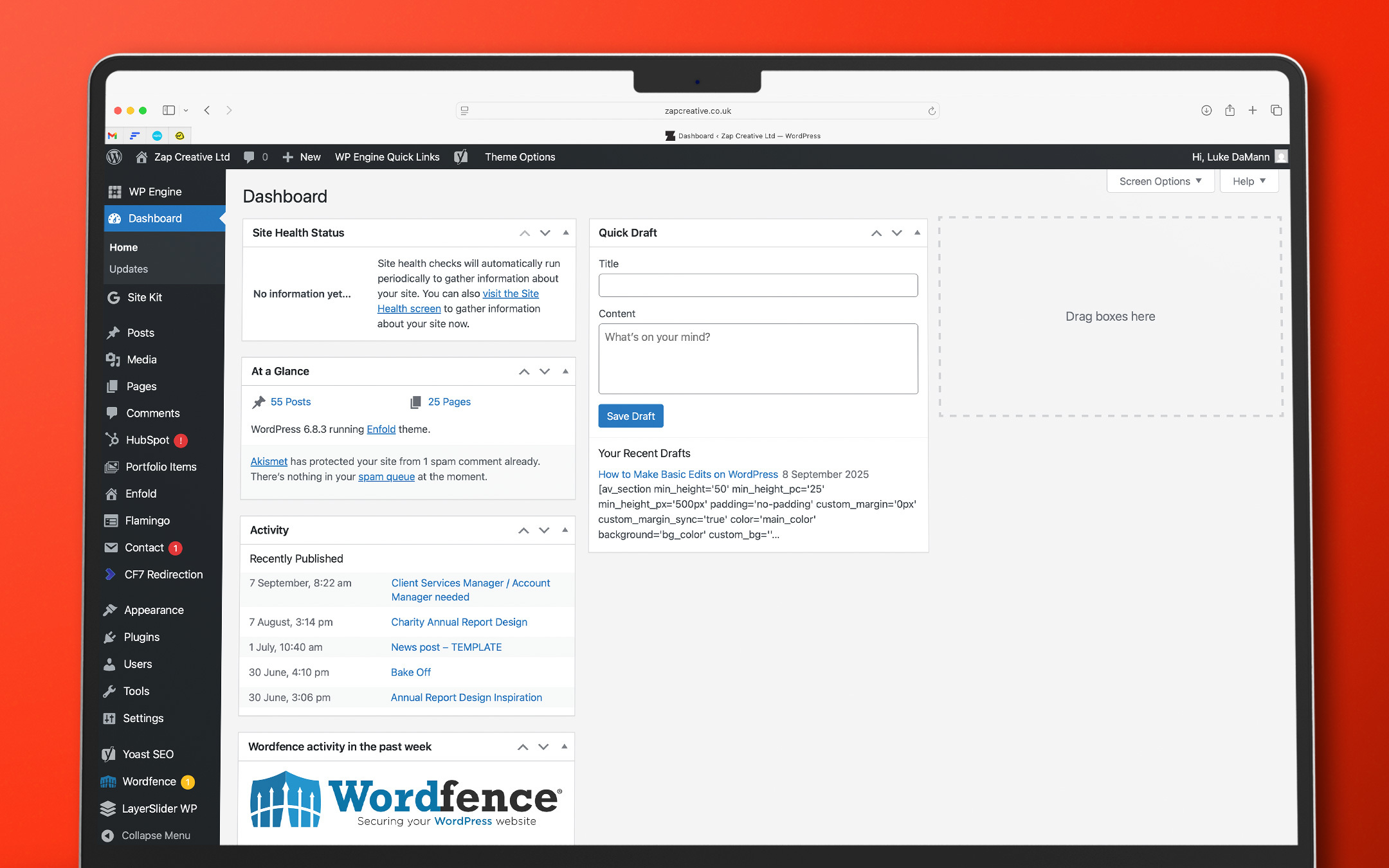Open the Plugins menu in sidebar

tap(141, 637)
